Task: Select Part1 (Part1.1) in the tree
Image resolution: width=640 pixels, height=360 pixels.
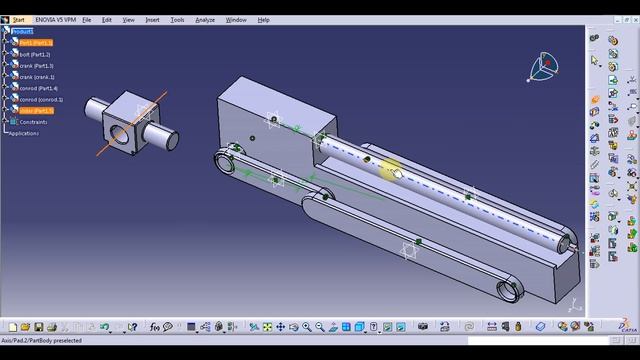Action: coord(36,43)
